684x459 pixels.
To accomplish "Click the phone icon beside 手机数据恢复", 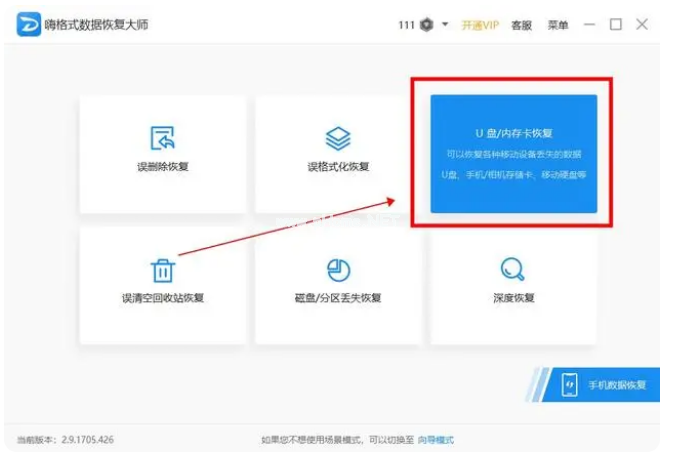I will (569, 385).
